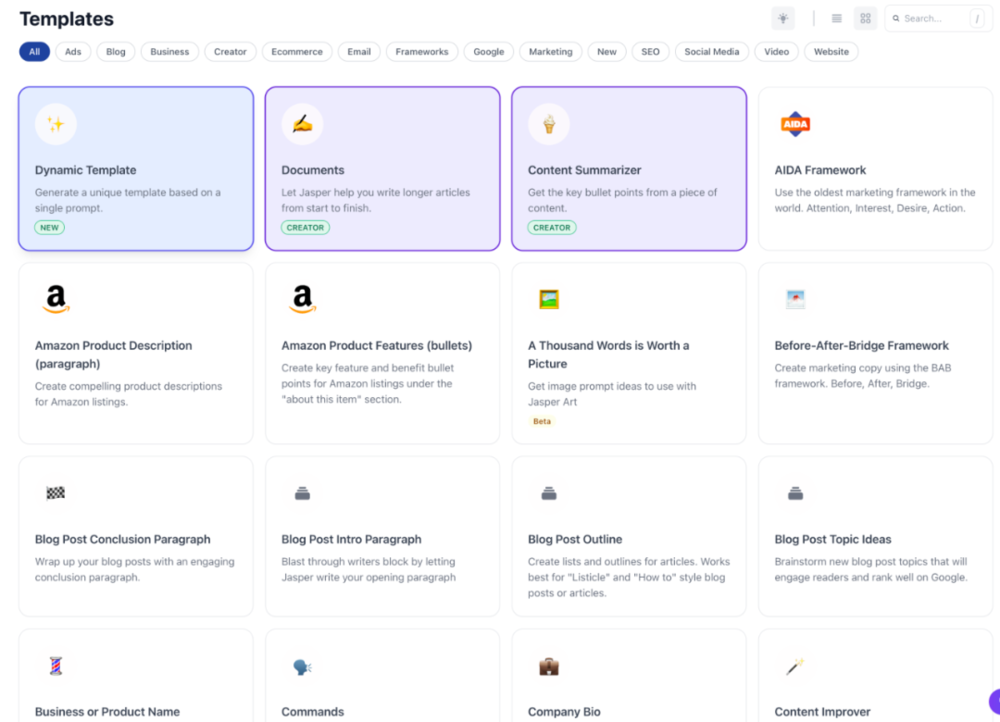
Task: Click the sparkle icon on Dynamic Template
Action: (56, 124)
